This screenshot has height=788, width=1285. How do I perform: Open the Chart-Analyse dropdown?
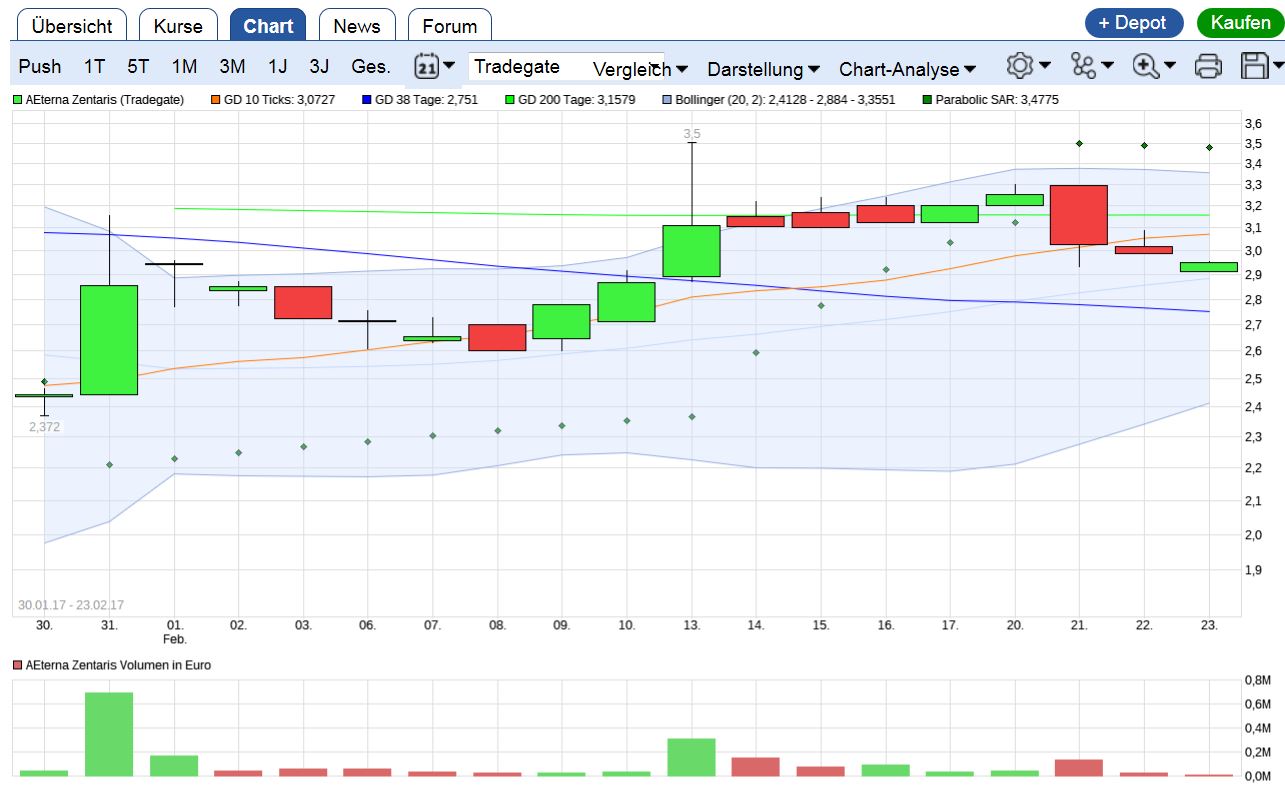(x=907, y=69)
